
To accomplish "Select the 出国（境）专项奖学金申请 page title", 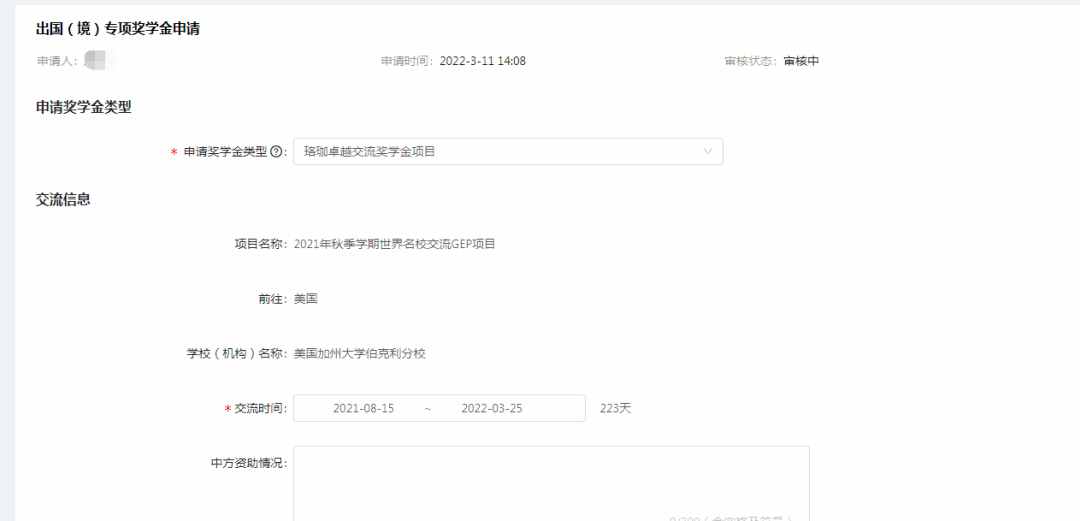I will 117,29.
